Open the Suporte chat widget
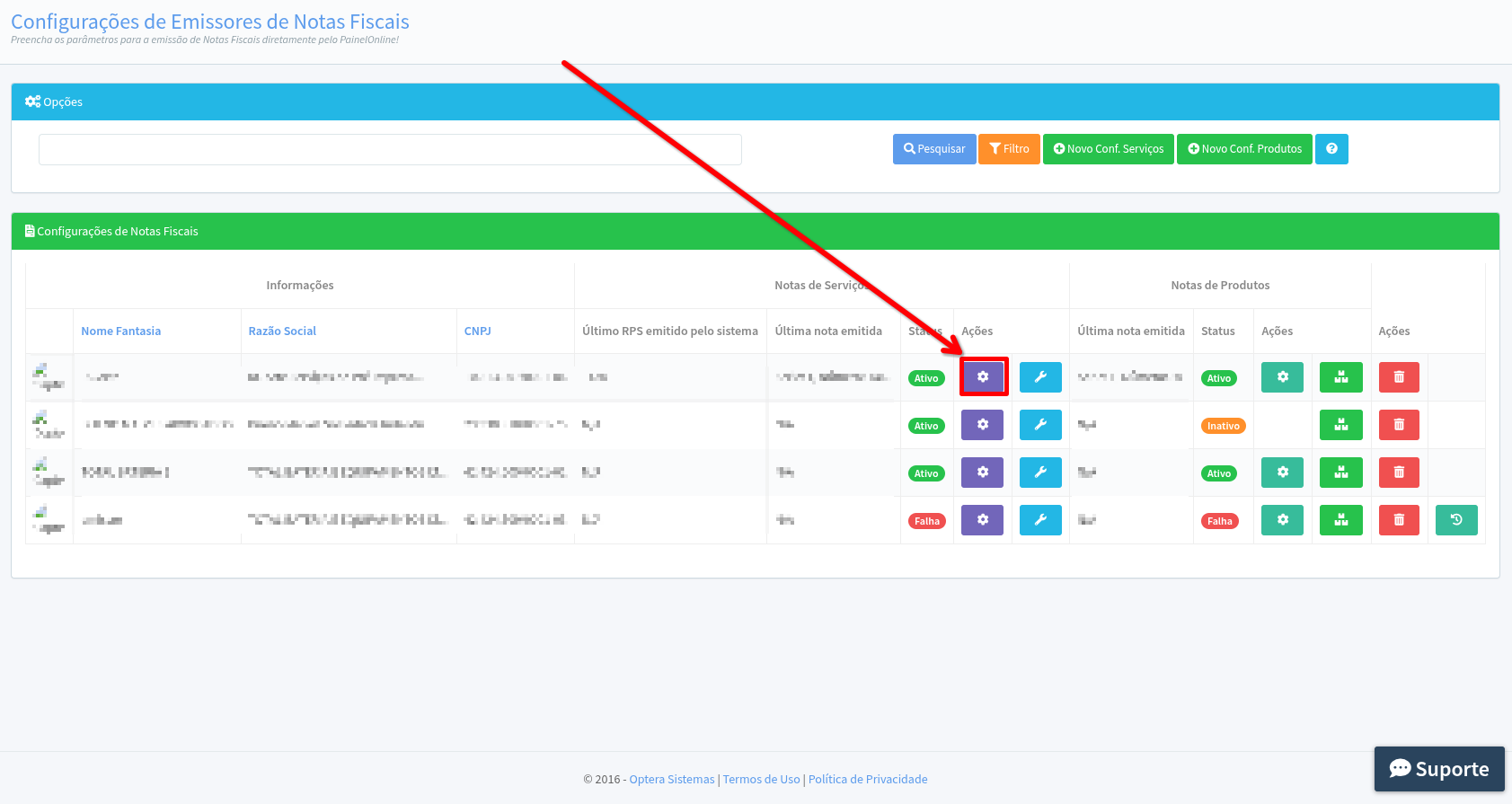The width and height of the screenshot is (1512, 804). [x=1438, y=769]
